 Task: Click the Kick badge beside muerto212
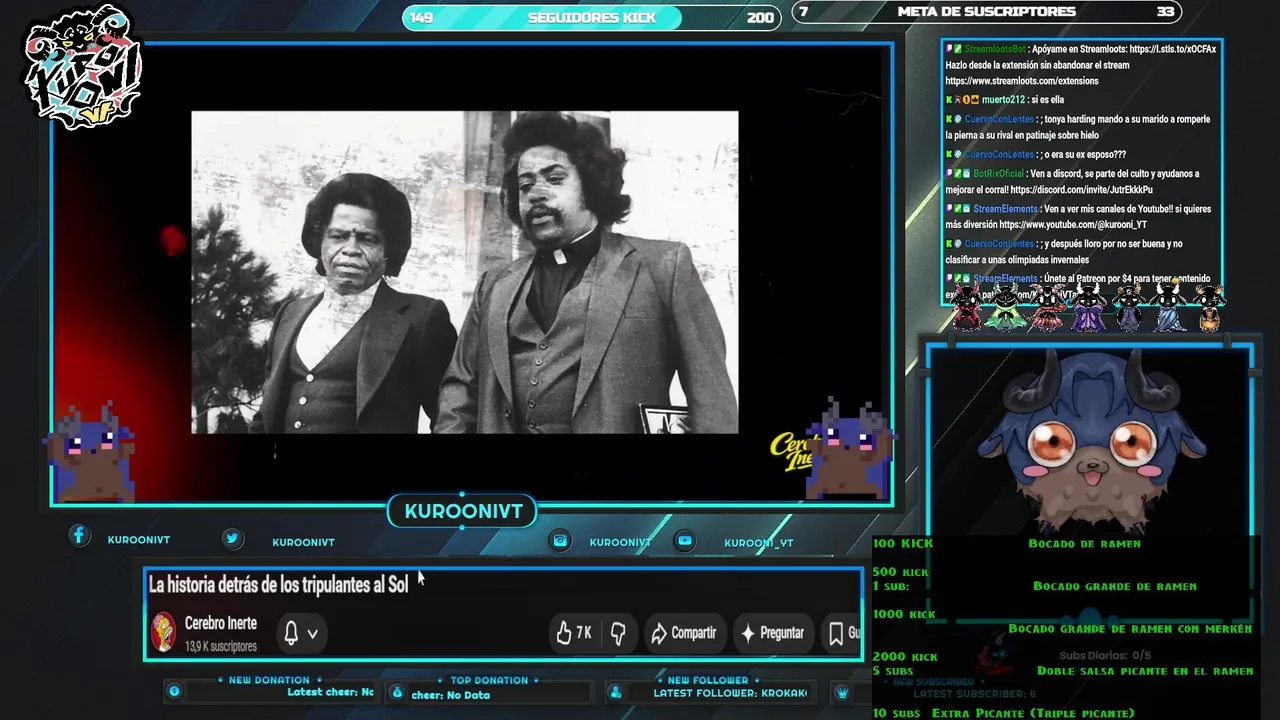point(949,100)
